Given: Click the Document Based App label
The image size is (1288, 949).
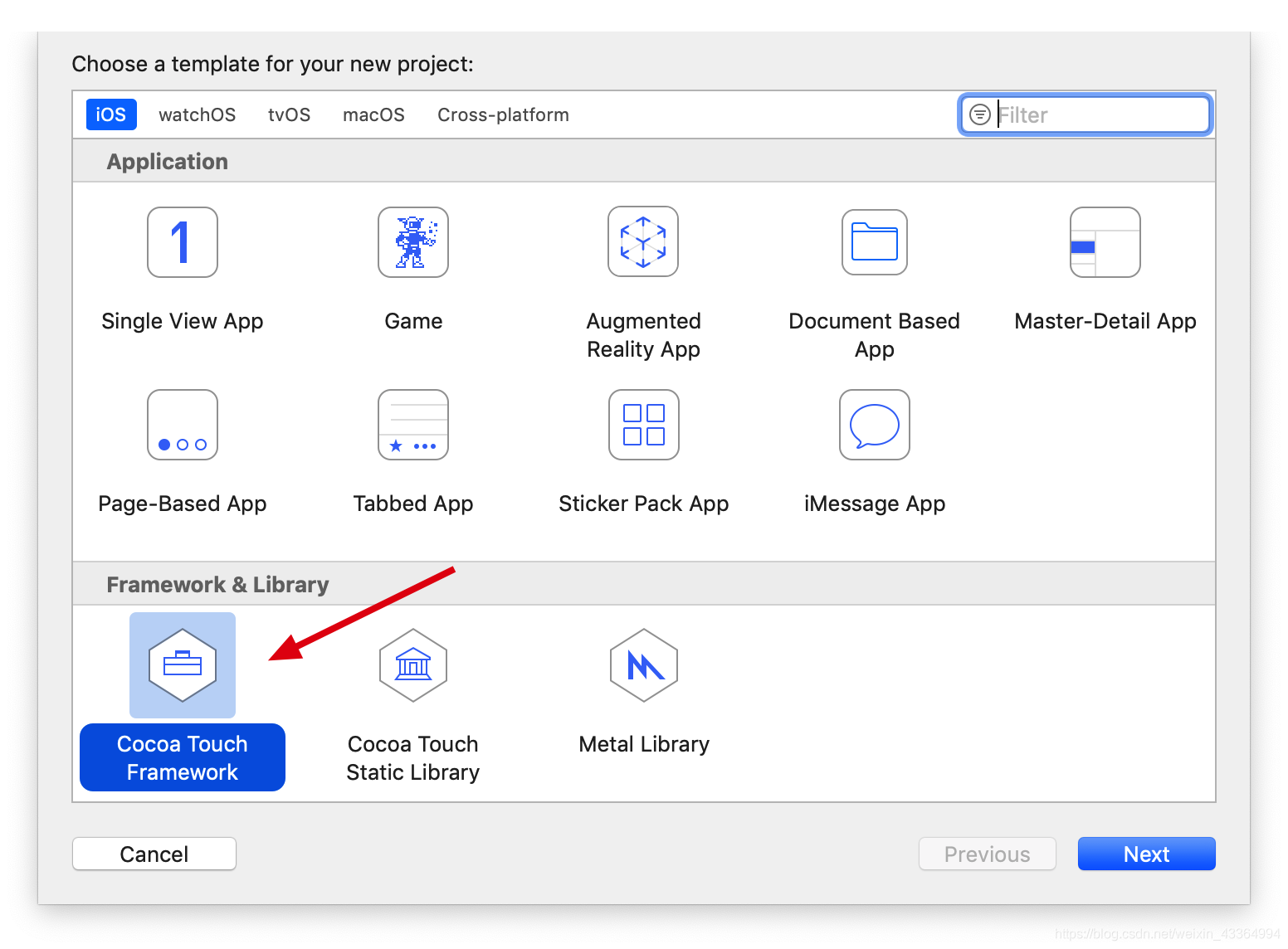Looking at the screenshot, I should [875, 335].
